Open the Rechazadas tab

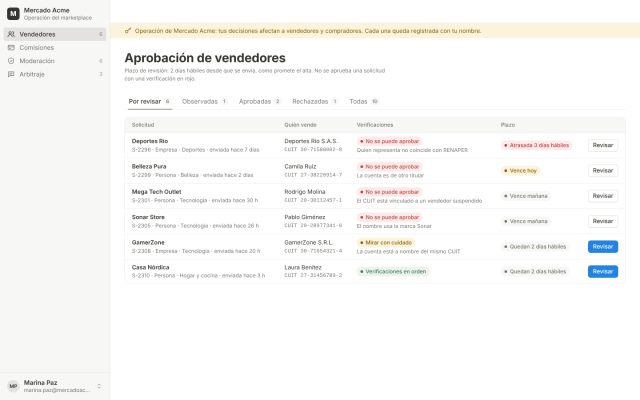pyautogui.click(x=315, y=102)
